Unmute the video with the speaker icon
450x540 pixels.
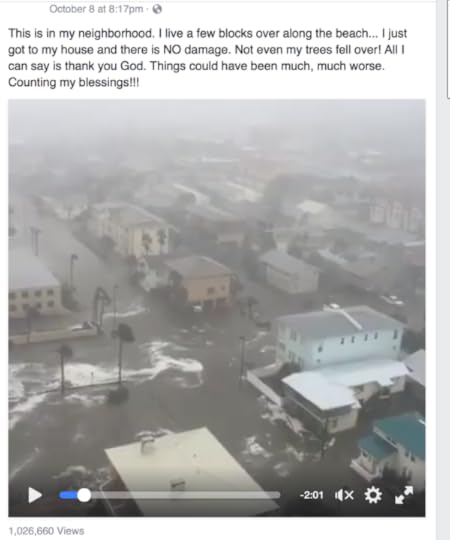(339, 495)
